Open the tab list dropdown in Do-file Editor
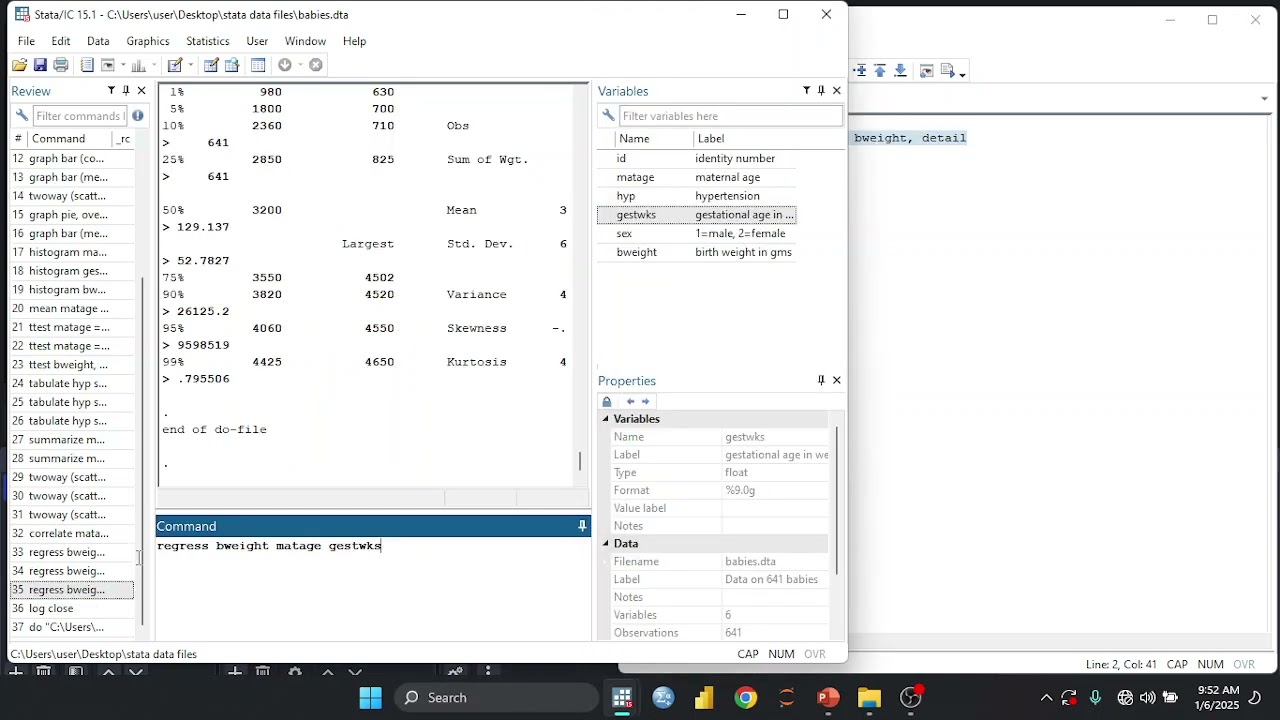 (x=1265, y=99)
